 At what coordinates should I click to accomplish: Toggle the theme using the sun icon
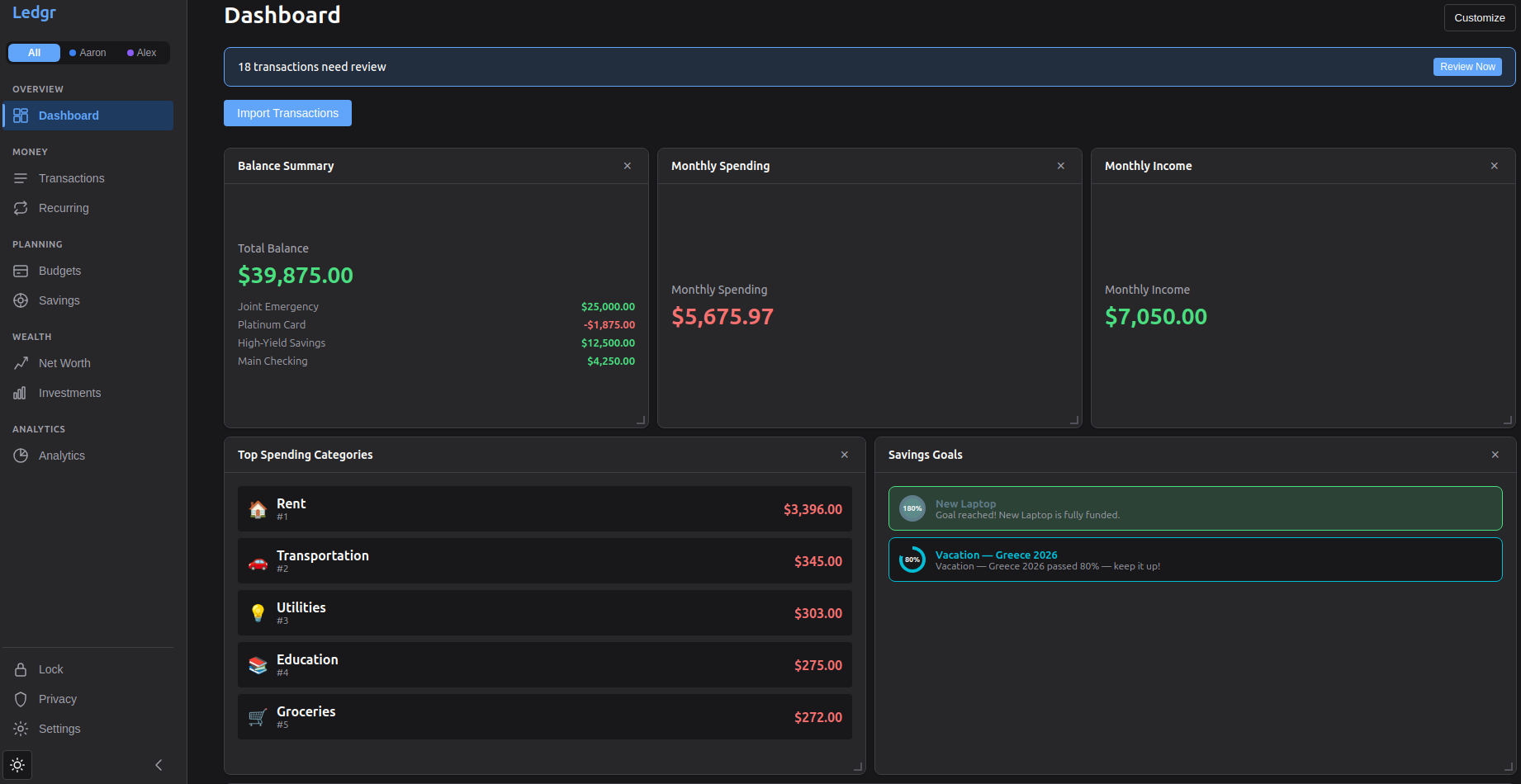pyautogui.click(x=17, y=765)
